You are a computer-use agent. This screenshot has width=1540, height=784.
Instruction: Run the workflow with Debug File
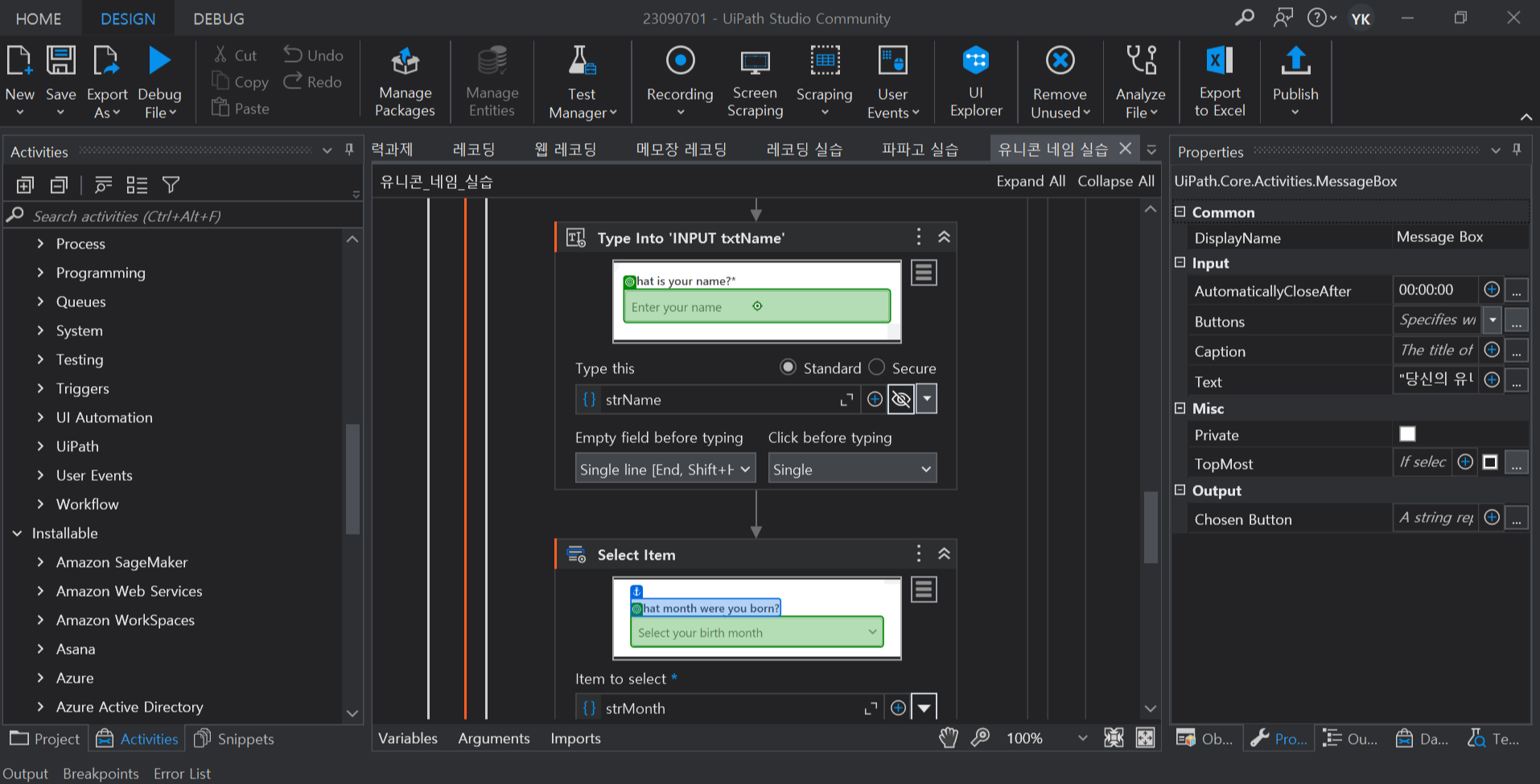point(159,81)
